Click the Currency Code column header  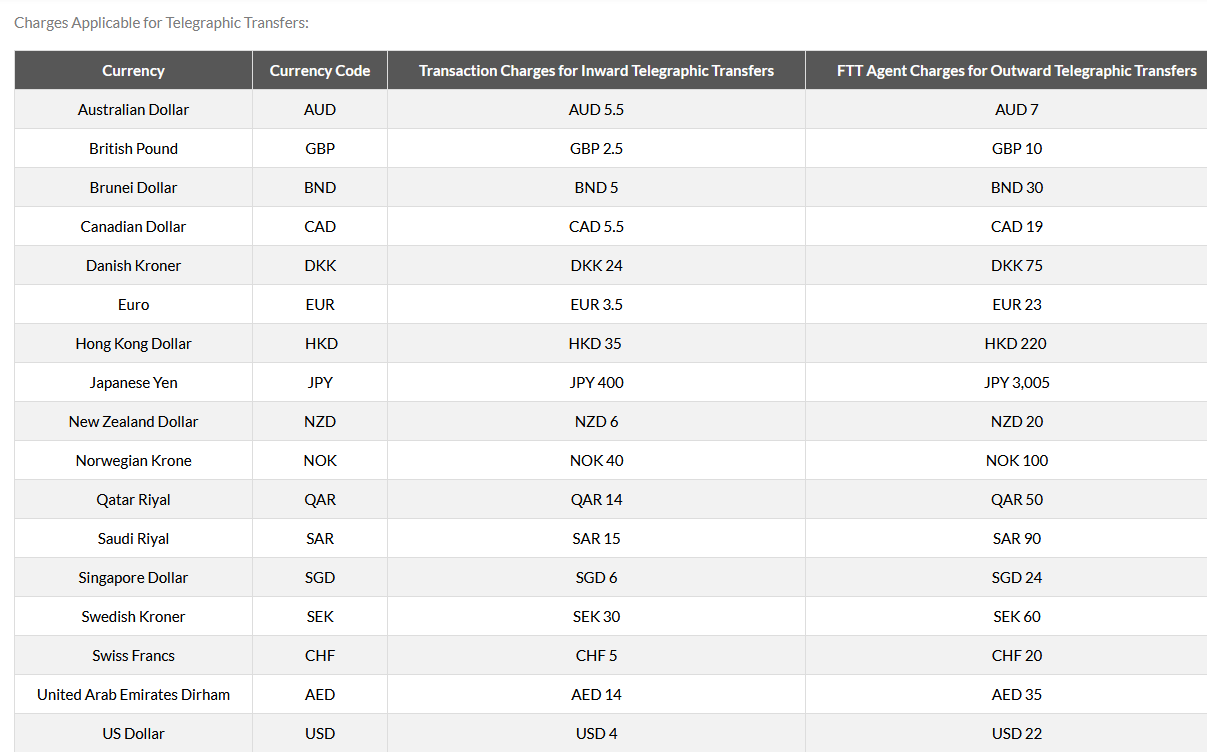(x=320, y=71)
